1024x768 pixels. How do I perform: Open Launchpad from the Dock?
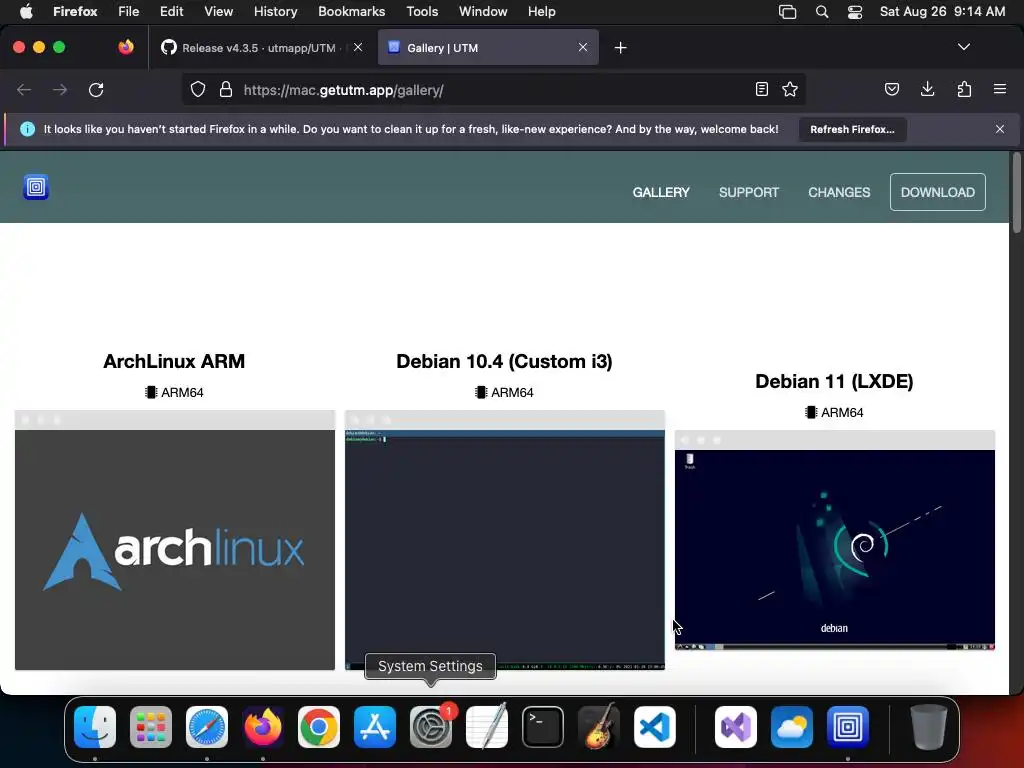151,727
